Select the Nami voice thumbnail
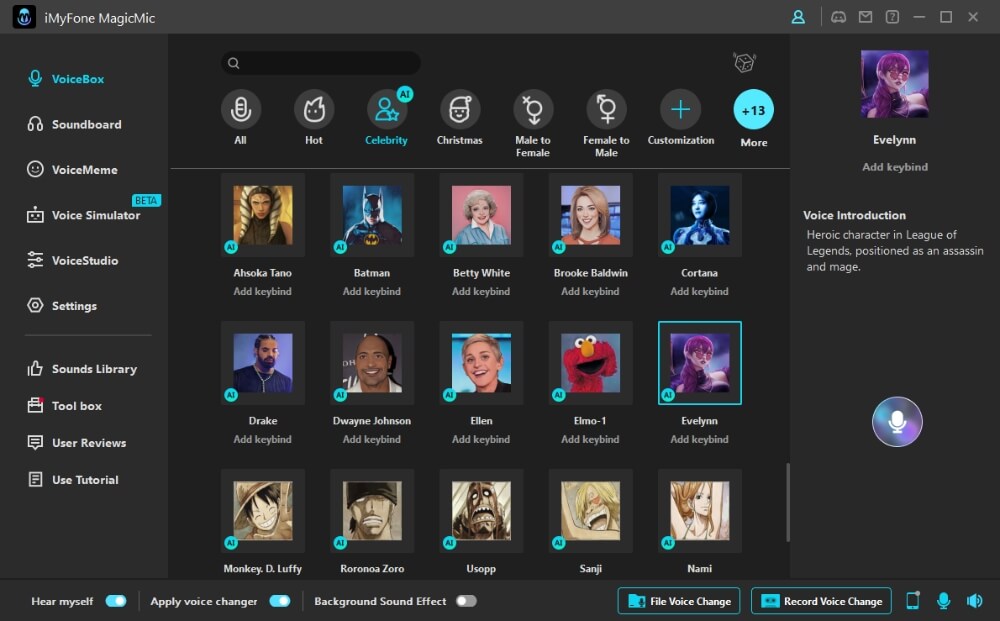The image size is (1000, 621). pos(700,511)
